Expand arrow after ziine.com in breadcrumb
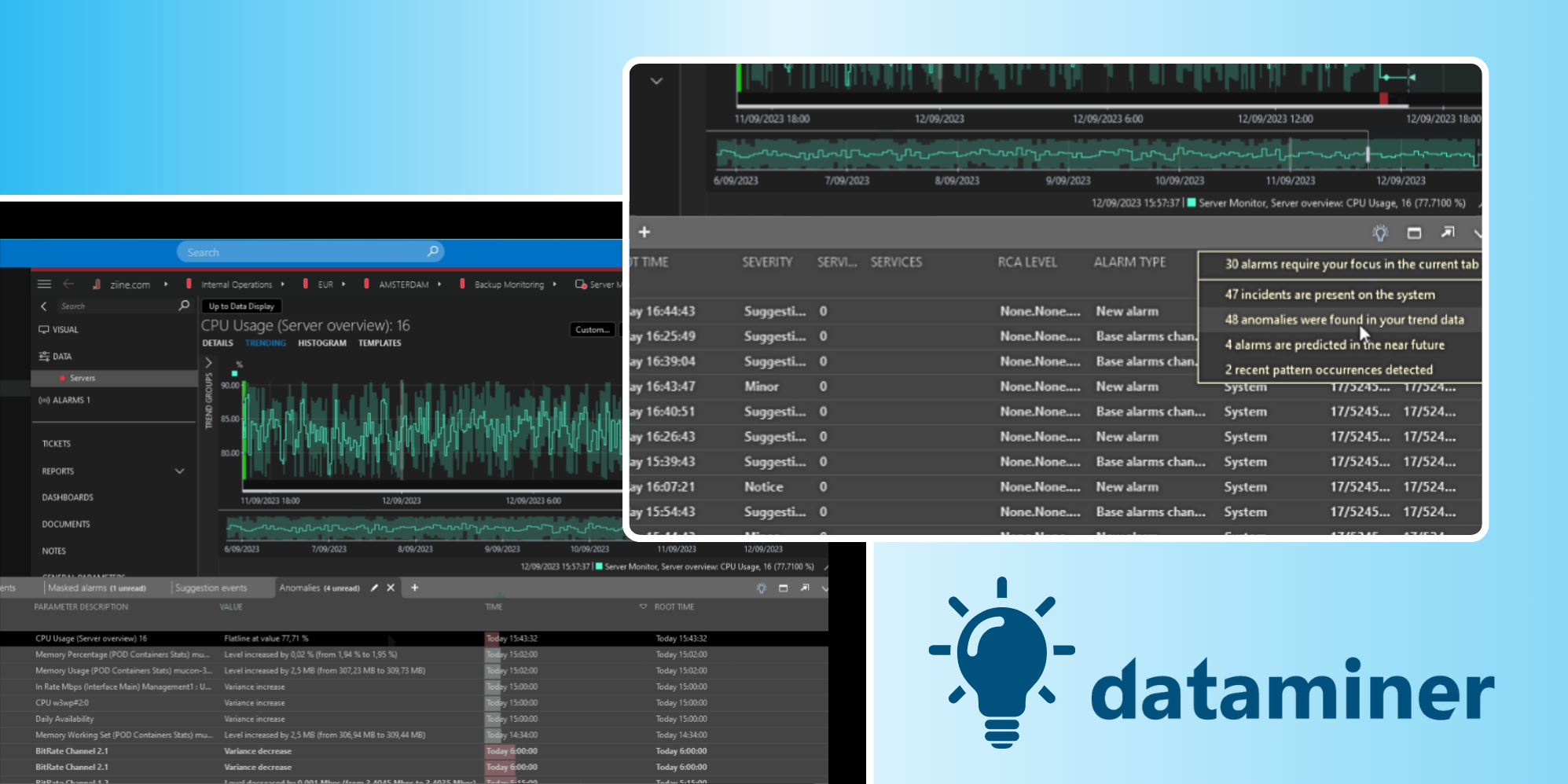The image size is (1568, 784). click(166, 284)
